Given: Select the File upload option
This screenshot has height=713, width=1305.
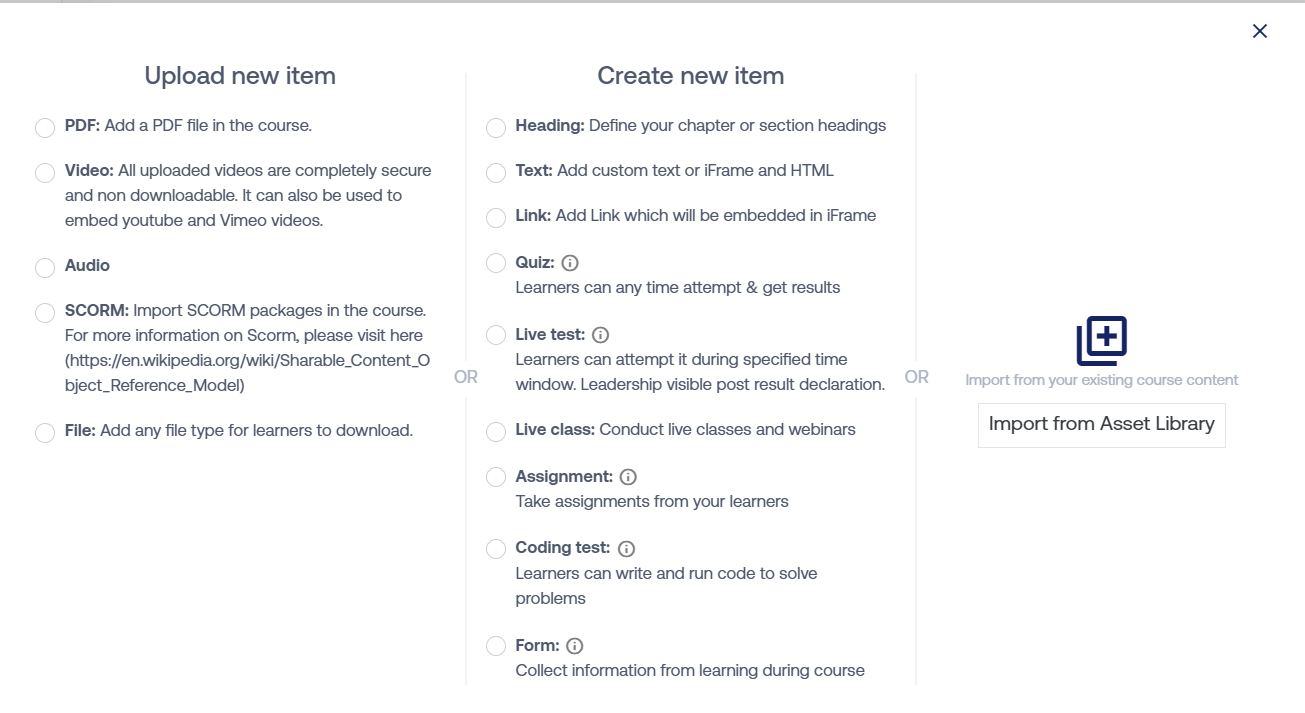Looking at the screenshot, I should [x=45, y=433].
